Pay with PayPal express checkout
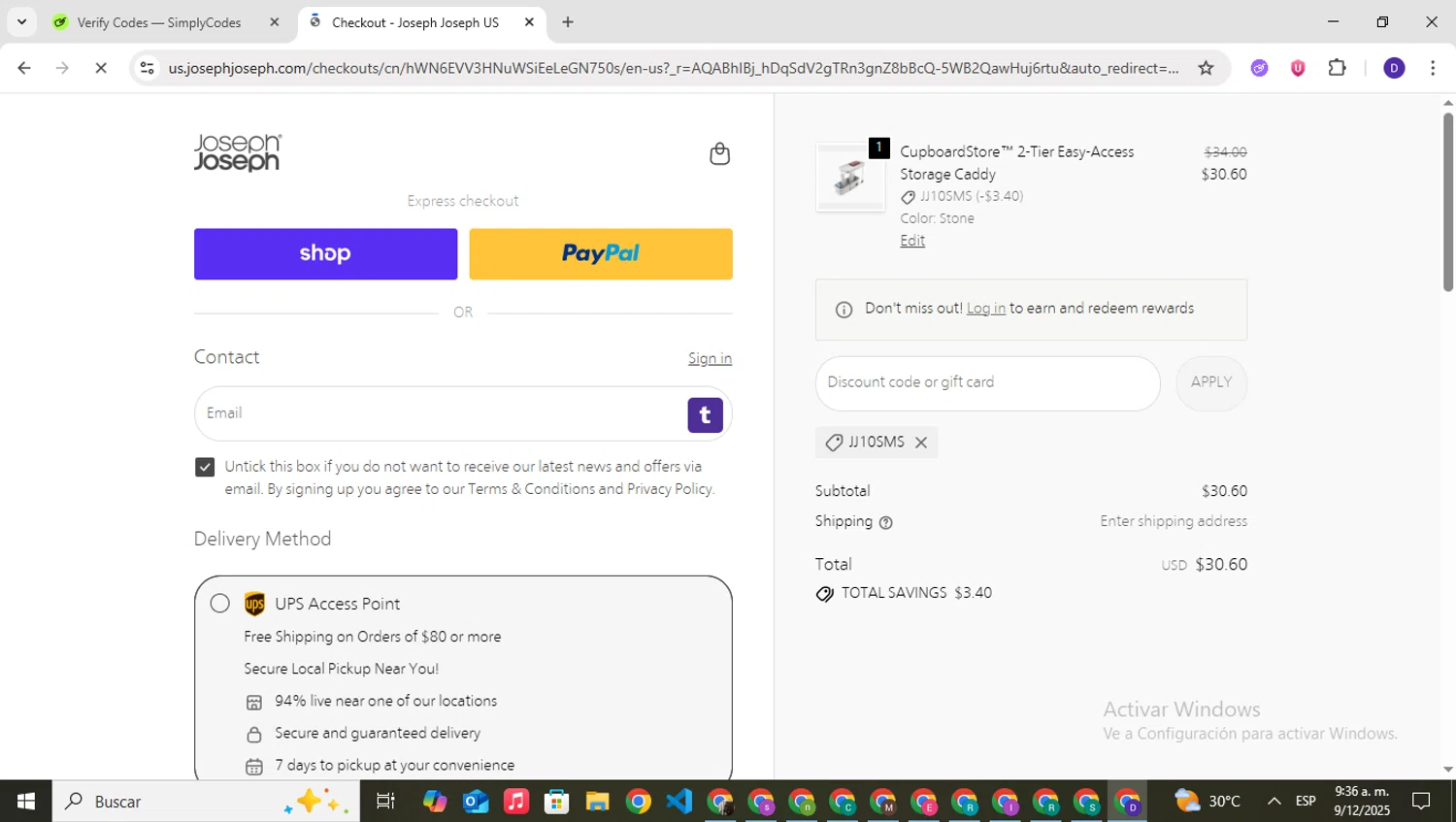Viewport: 1456px width, 822px height. click(x=601, y=254)
